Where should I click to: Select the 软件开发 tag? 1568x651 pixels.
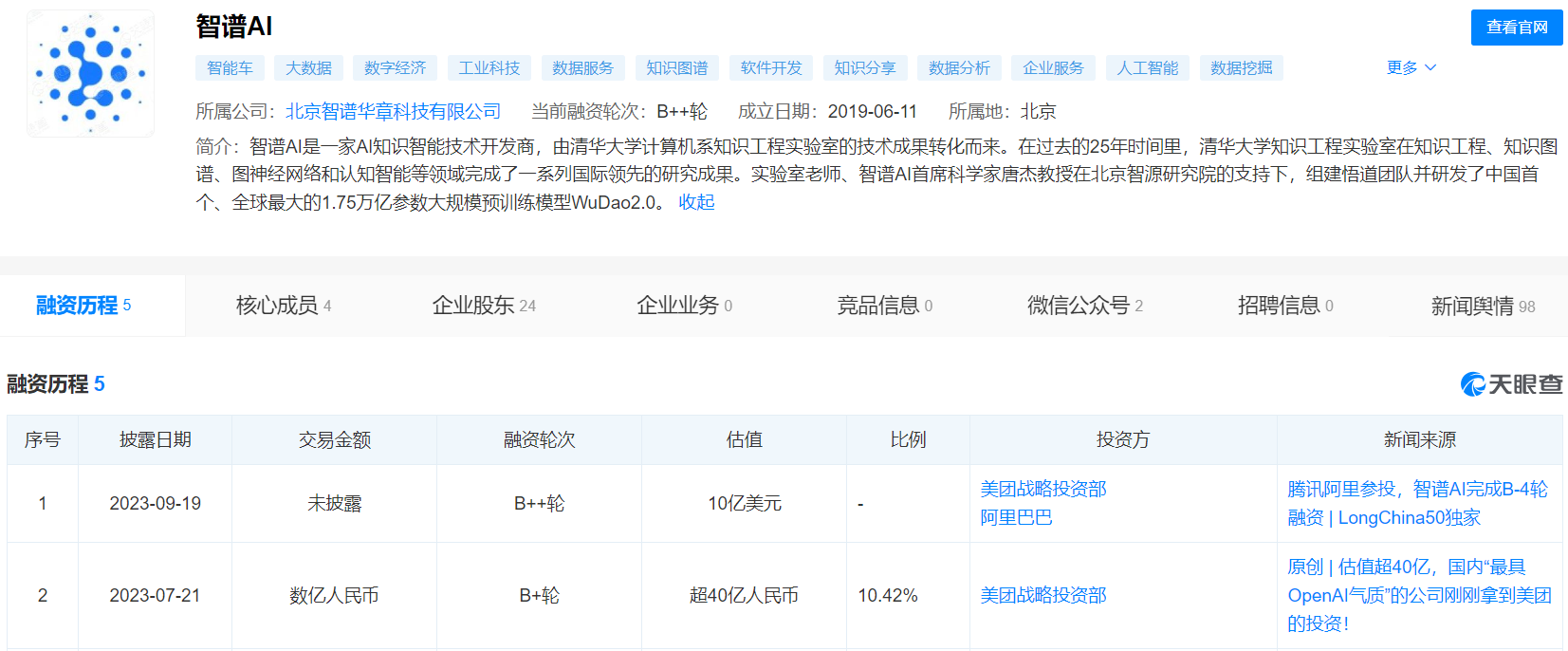tap(770, 67)
